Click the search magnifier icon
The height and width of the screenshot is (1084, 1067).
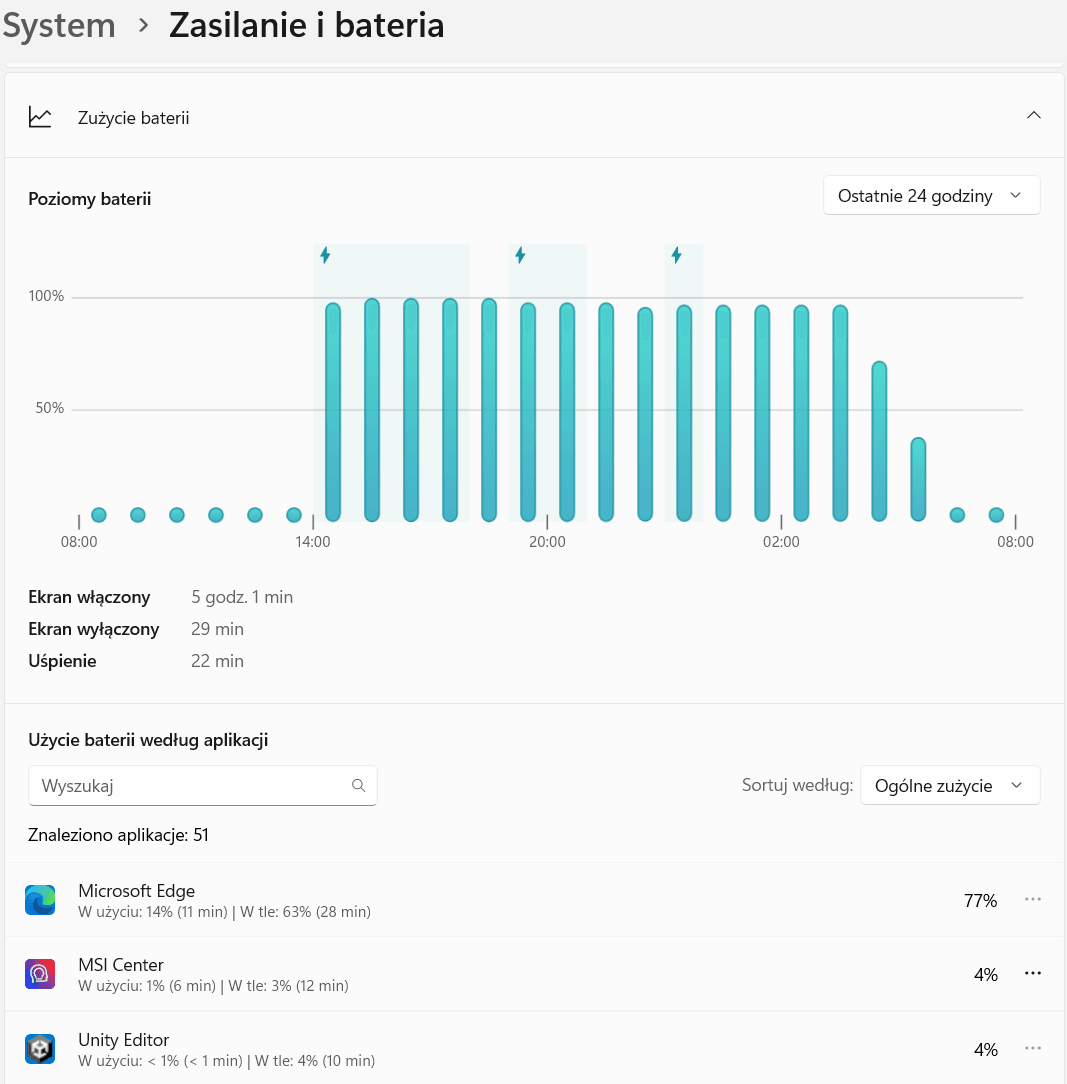click(x=359, y=786)
